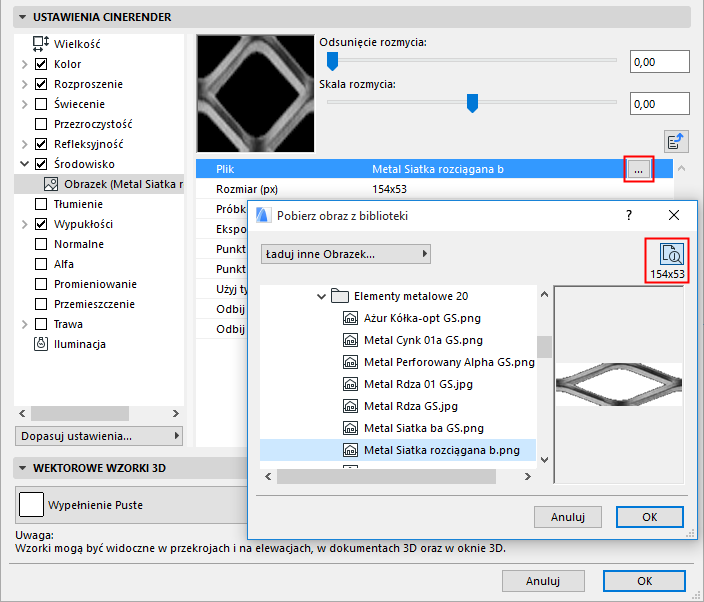
Task: Enable the Promieniowanie checkbox
Action: coord(41,284)
